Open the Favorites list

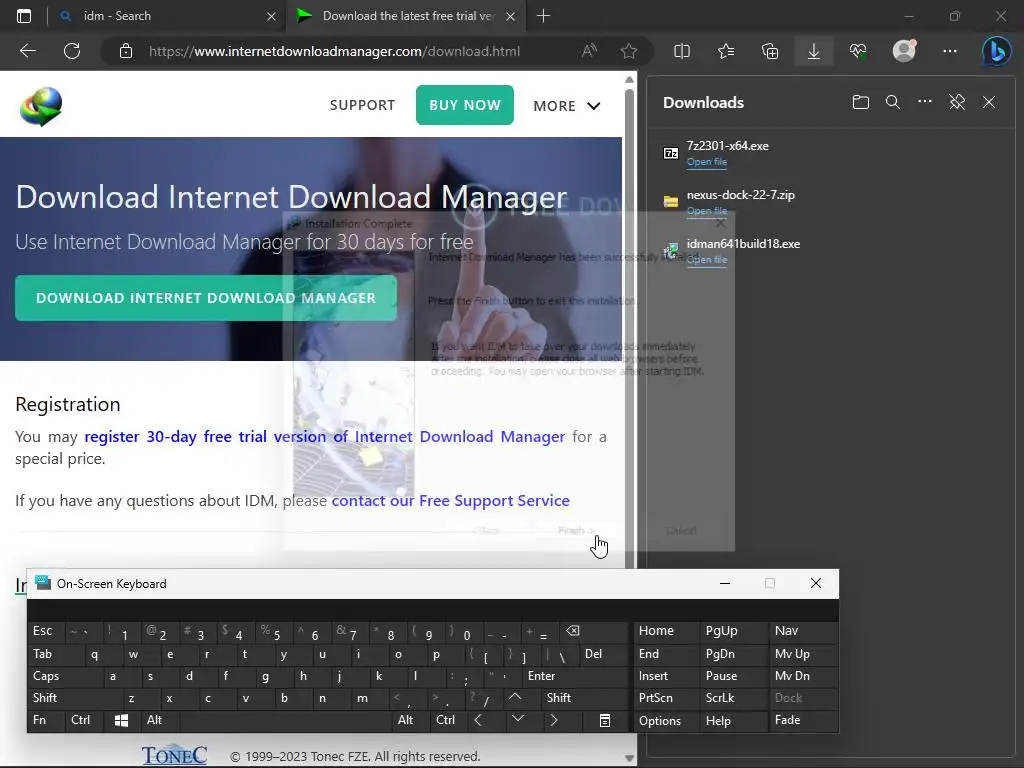726,51
